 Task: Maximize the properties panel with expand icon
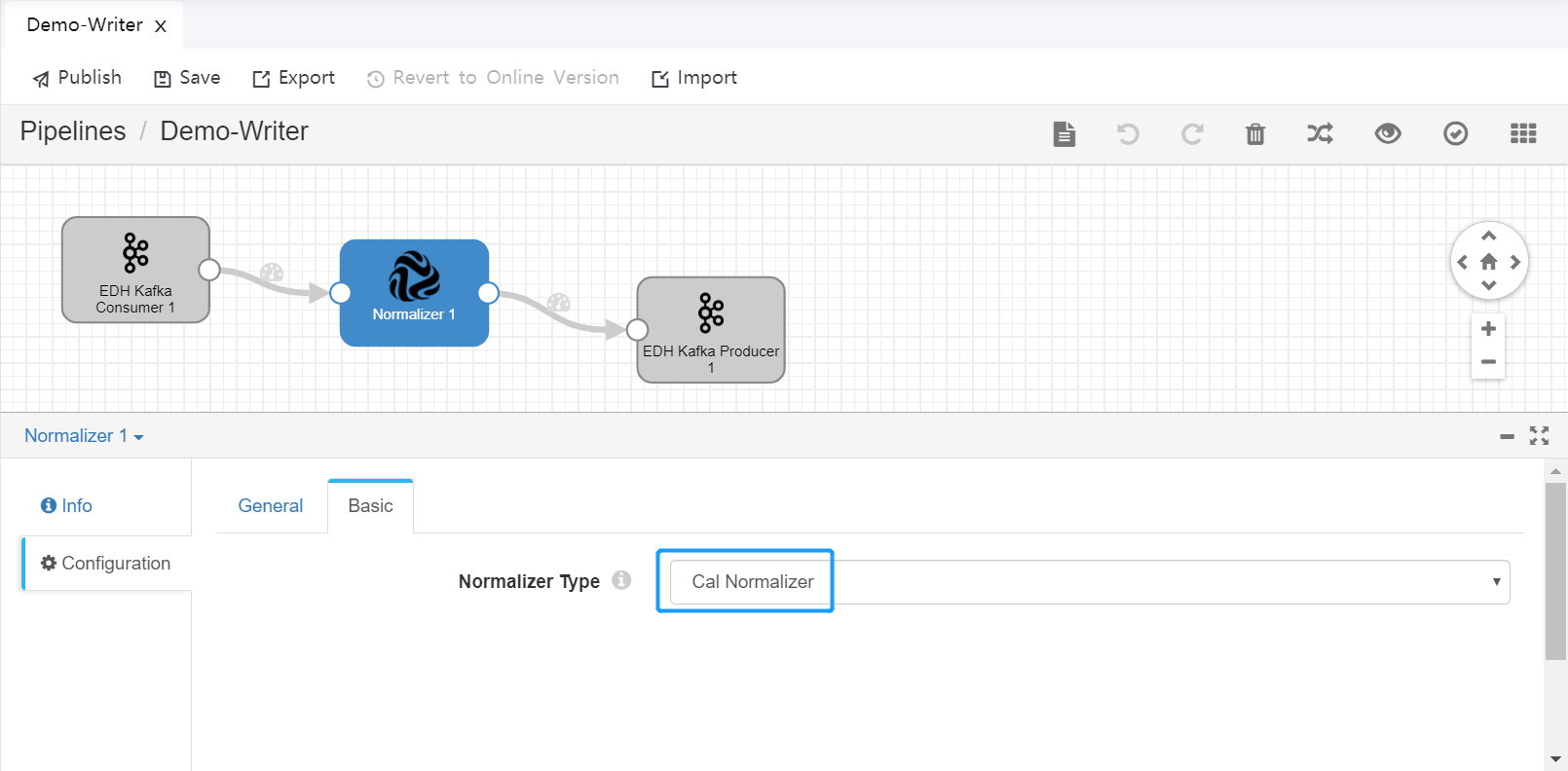1539,436
